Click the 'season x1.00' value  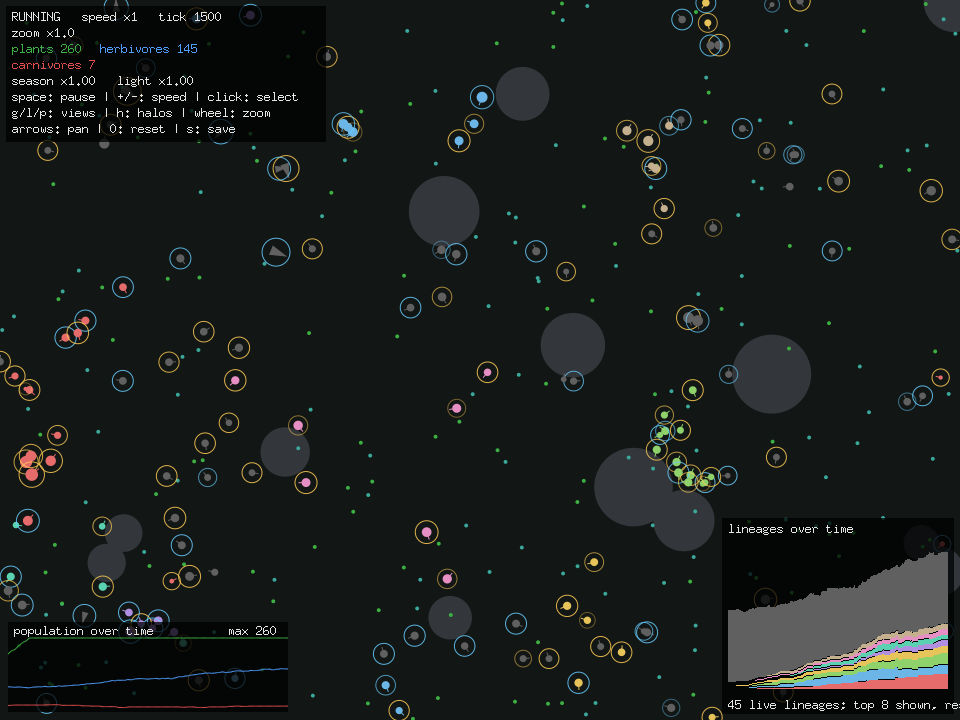pos(53,81)
